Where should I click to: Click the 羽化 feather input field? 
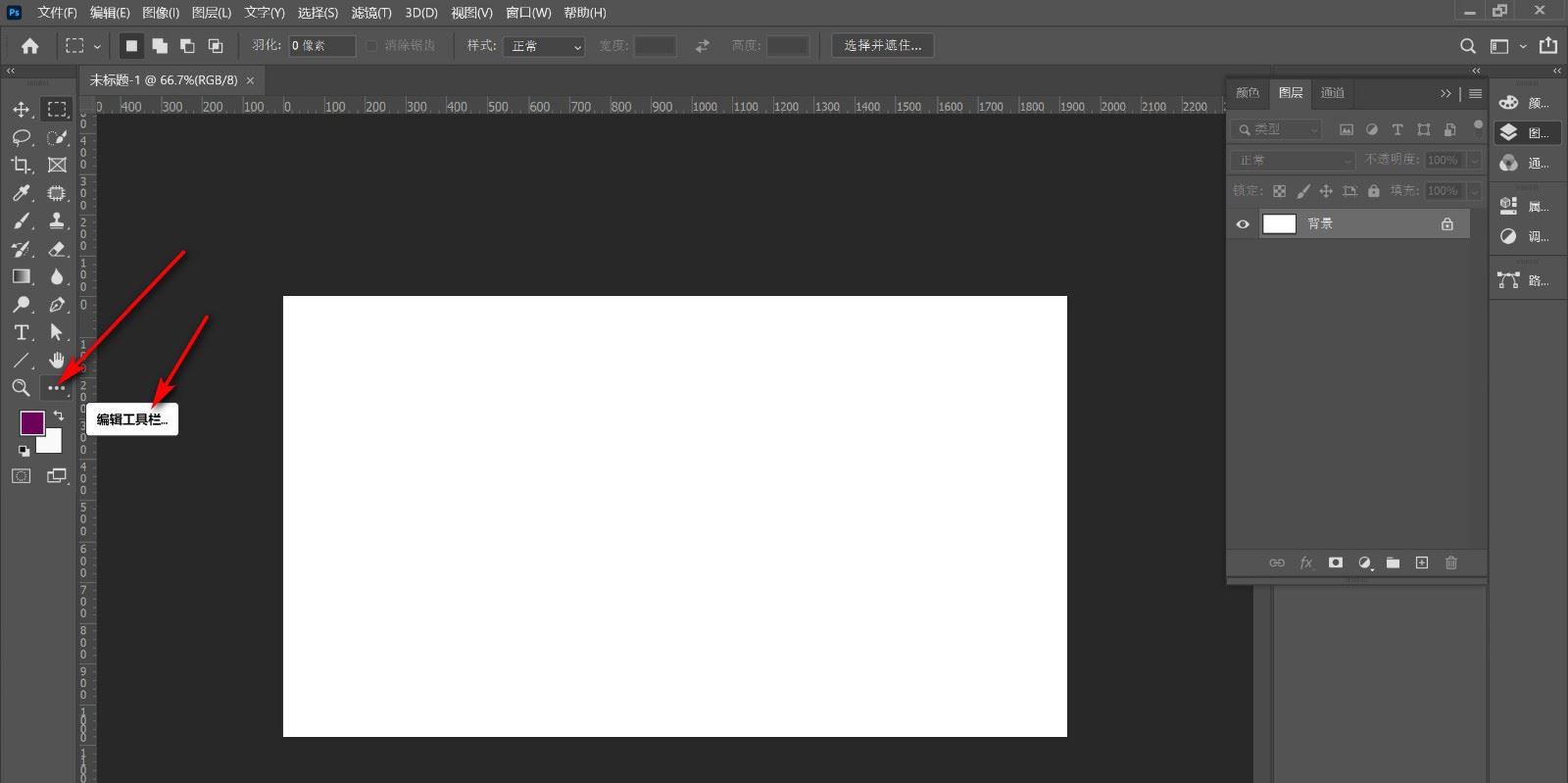[x=321, y=46]
